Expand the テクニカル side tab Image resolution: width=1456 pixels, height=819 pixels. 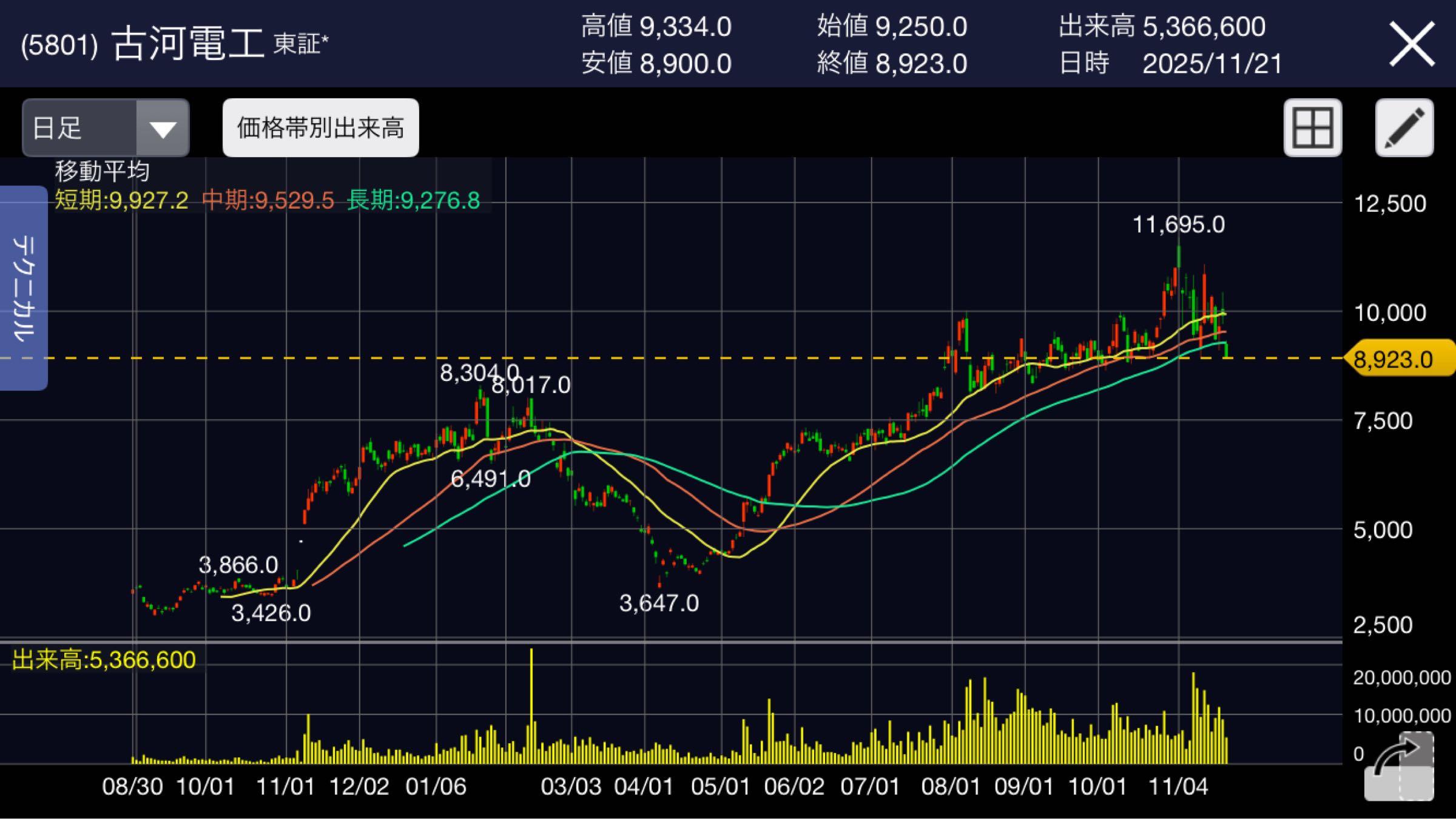[24, 288]
